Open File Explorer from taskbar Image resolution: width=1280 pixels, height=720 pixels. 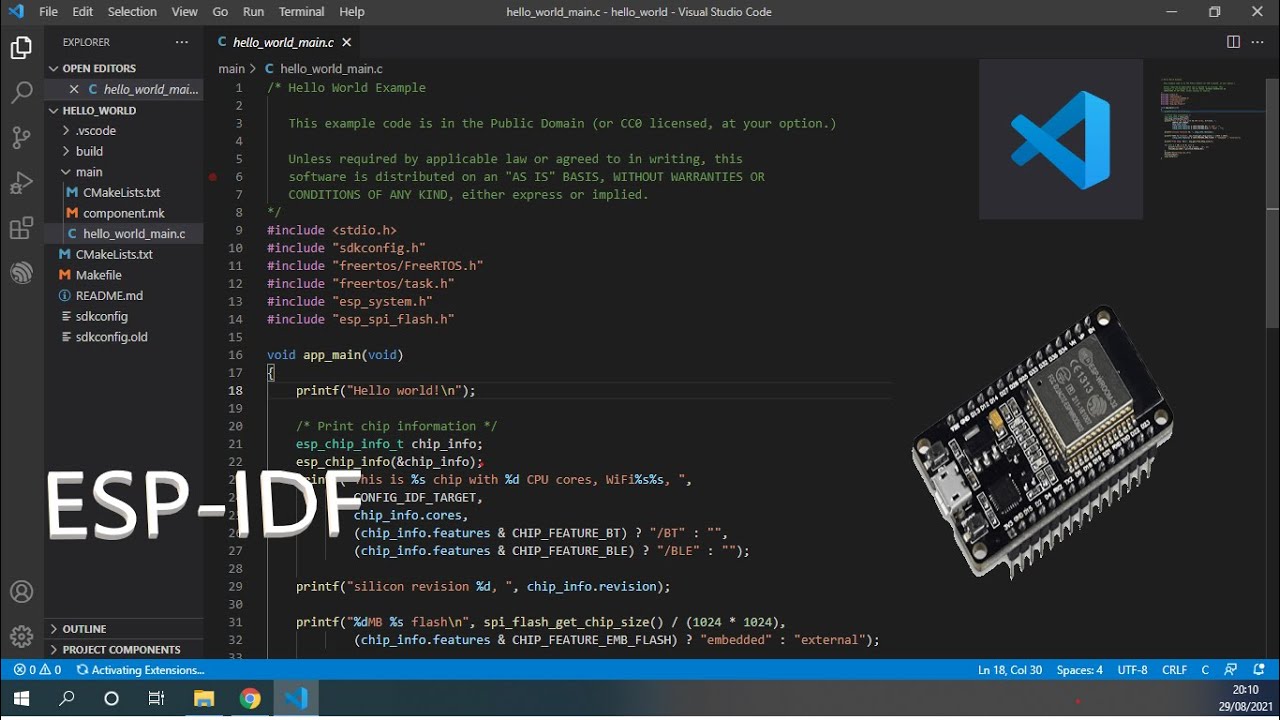204,699
